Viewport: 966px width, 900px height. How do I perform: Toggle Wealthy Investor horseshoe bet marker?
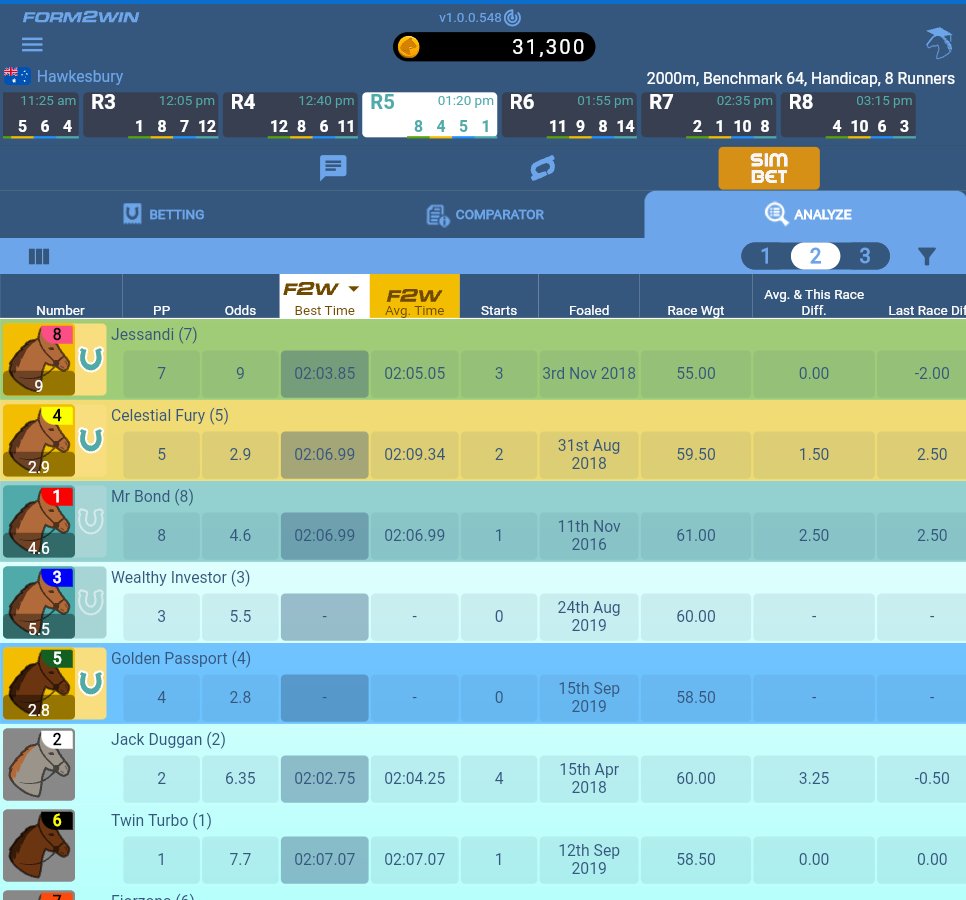91,602
